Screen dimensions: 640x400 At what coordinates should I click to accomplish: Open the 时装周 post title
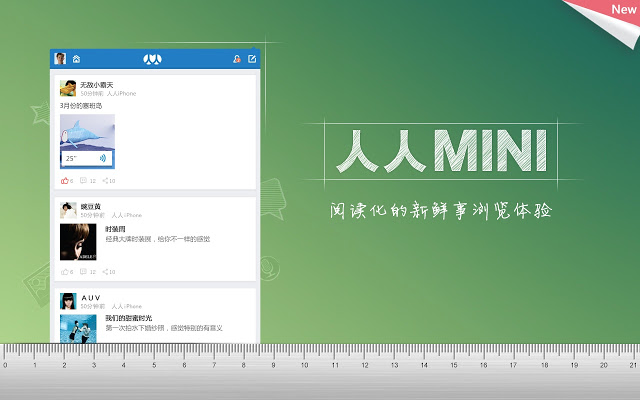point(115,229)
